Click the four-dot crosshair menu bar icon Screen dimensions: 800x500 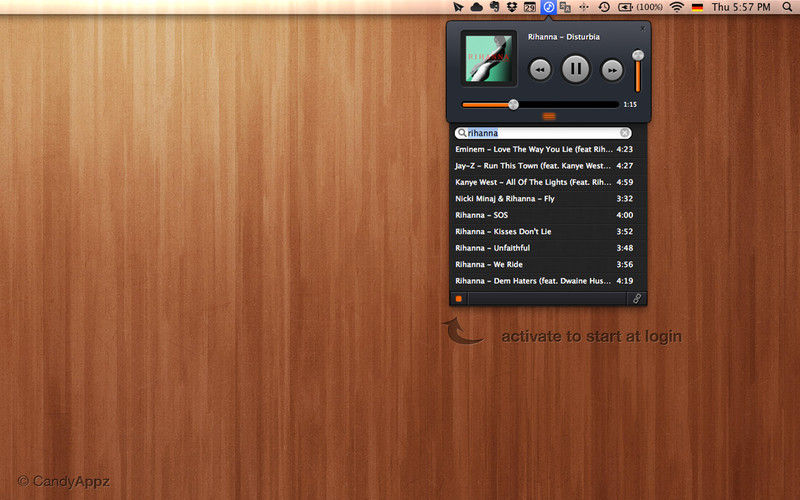pos(584,7)
